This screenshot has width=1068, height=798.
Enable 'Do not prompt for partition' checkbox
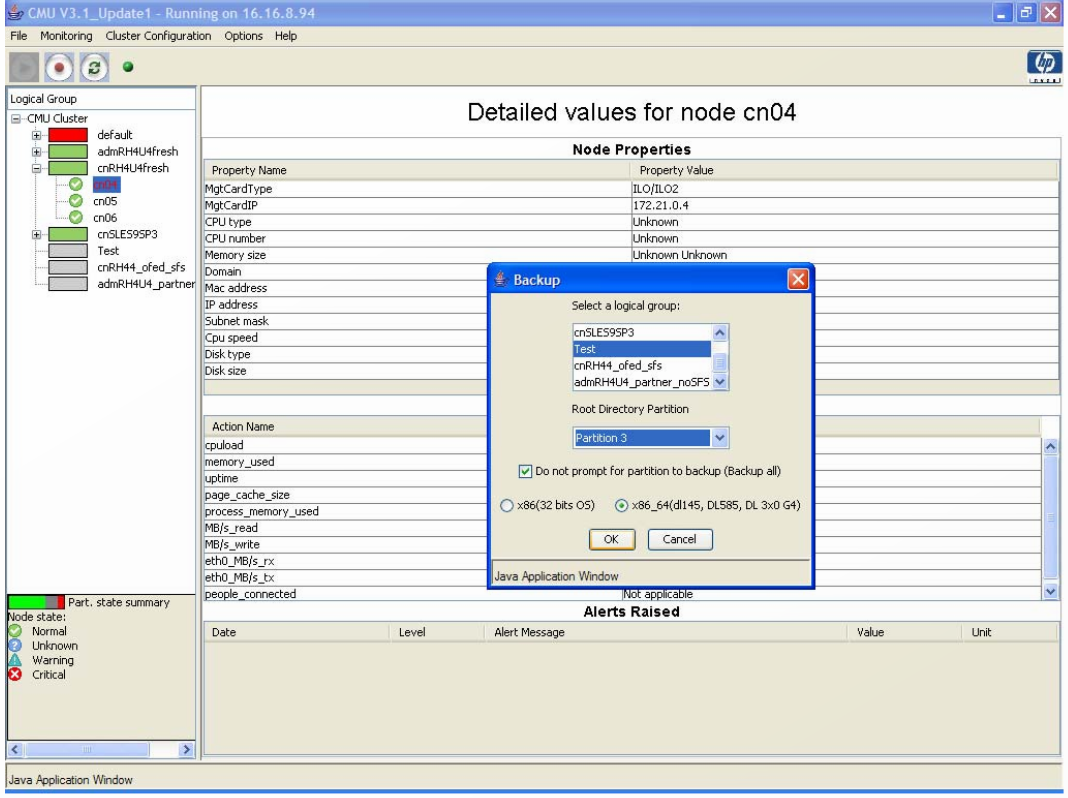[525, 471]
